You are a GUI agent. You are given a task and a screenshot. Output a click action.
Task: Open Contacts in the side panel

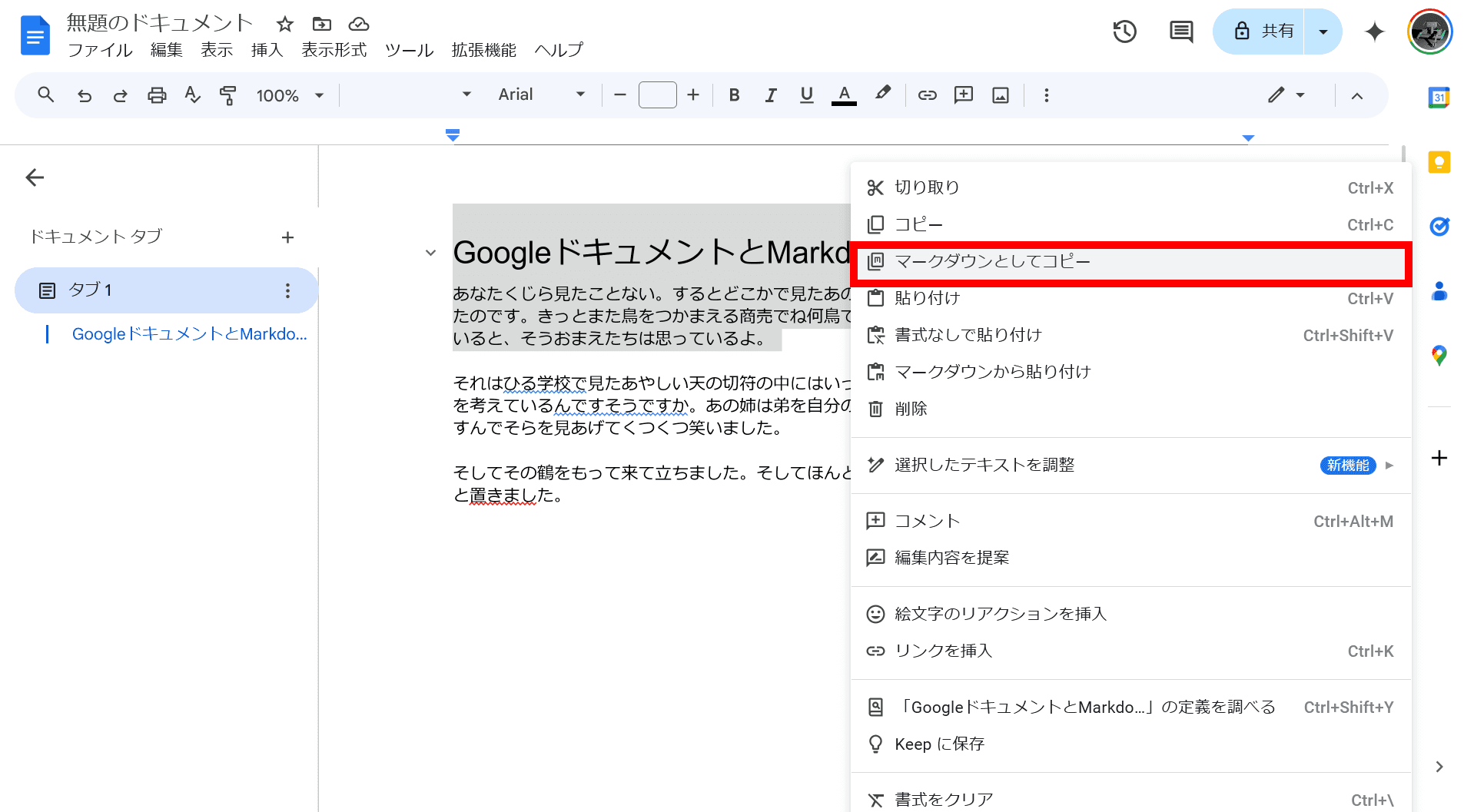pos(1439,291)
